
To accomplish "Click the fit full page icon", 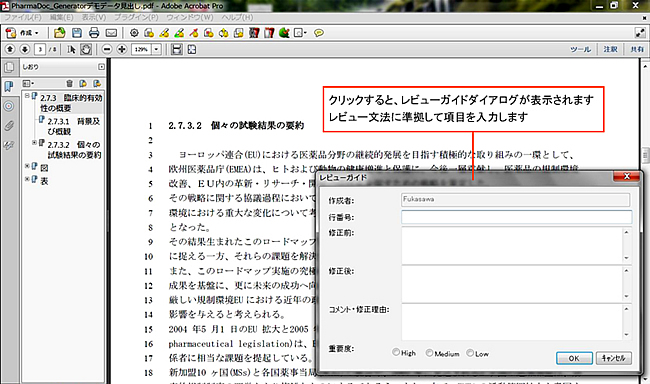I will pyautogui.click(x=192, y=49).
